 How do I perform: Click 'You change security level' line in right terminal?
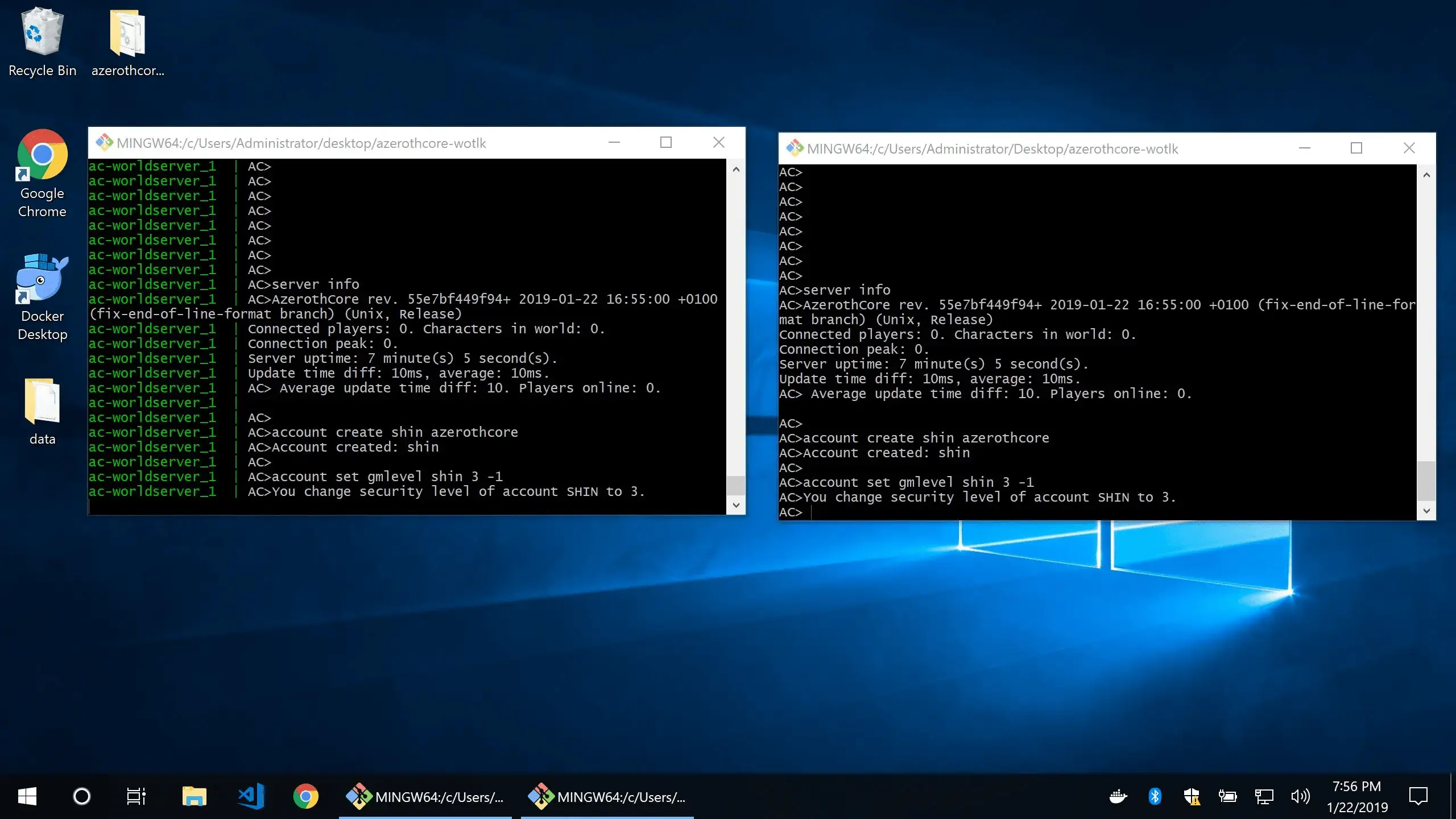pos(989,497)
